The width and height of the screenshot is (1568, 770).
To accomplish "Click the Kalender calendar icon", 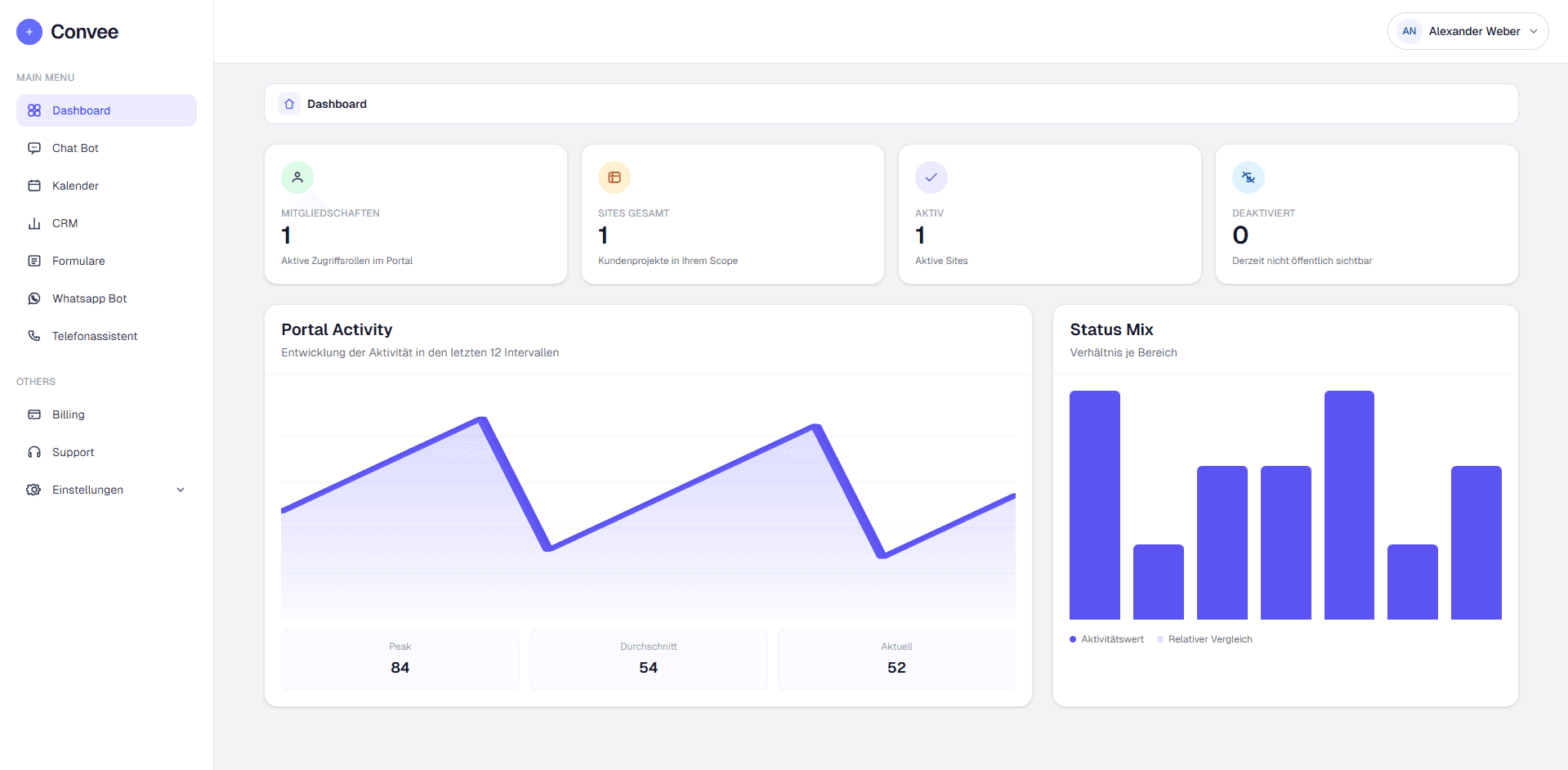I will (x=34, y=186).
